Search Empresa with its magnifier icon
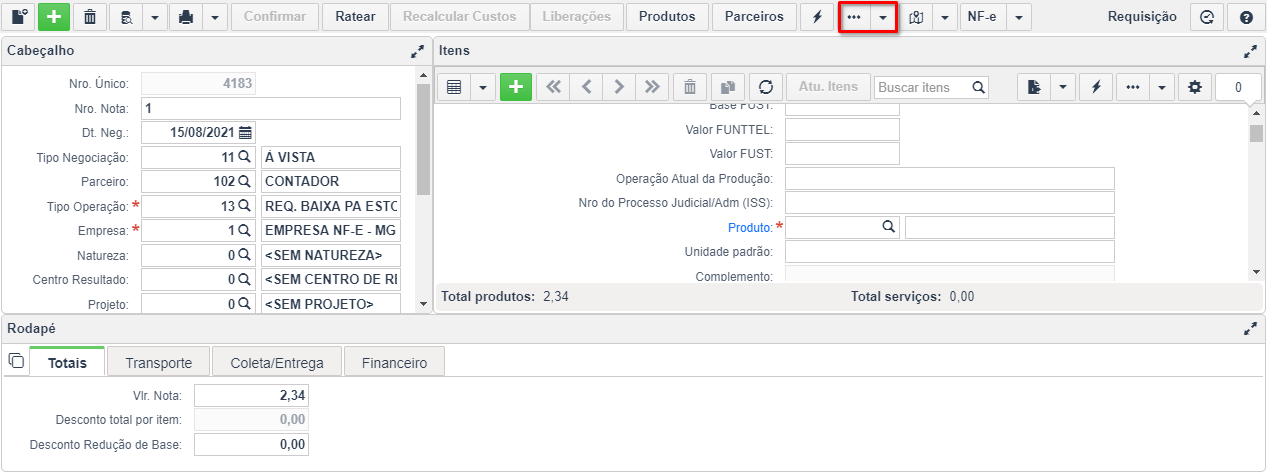 (245, 230)
